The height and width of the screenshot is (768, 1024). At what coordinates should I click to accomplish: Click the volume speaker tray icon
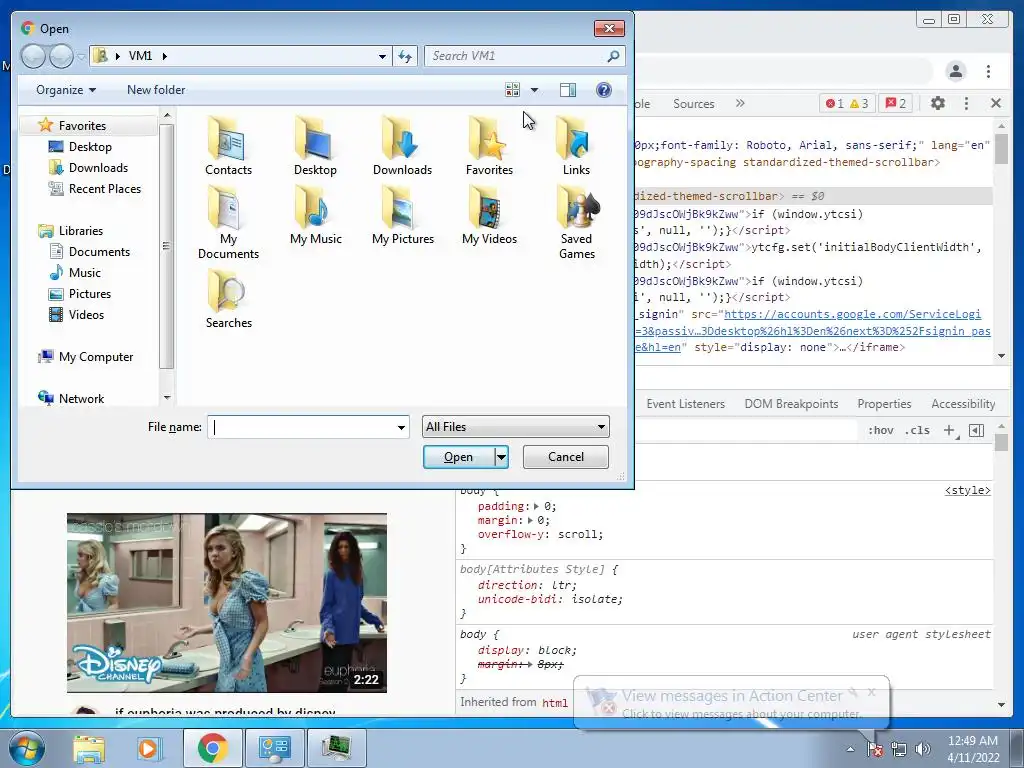coord(923,749)
